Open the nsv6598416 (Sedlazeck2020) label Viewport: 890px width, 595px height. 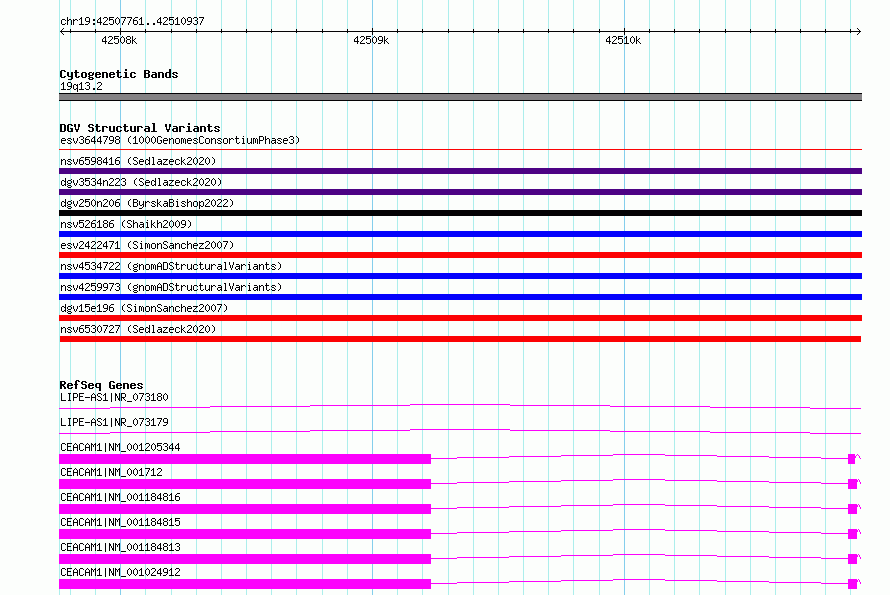point(138,161)
